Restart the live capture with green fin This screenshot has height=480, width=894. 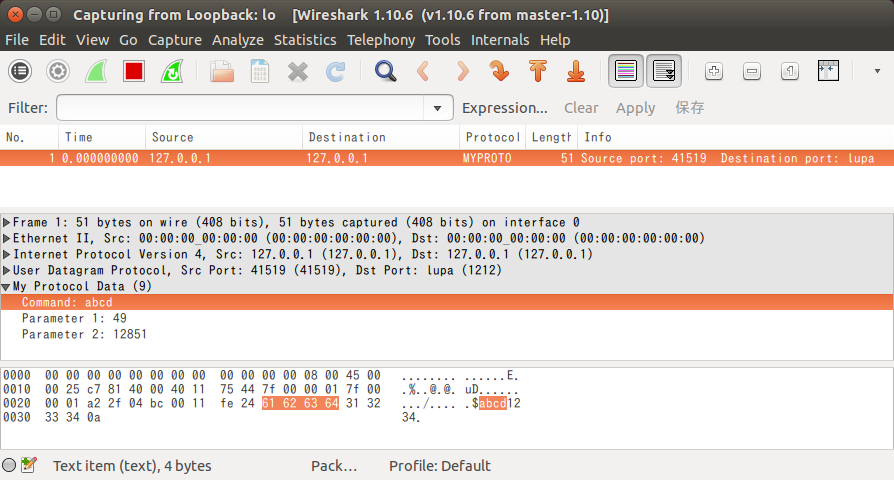tap(172, 71)
